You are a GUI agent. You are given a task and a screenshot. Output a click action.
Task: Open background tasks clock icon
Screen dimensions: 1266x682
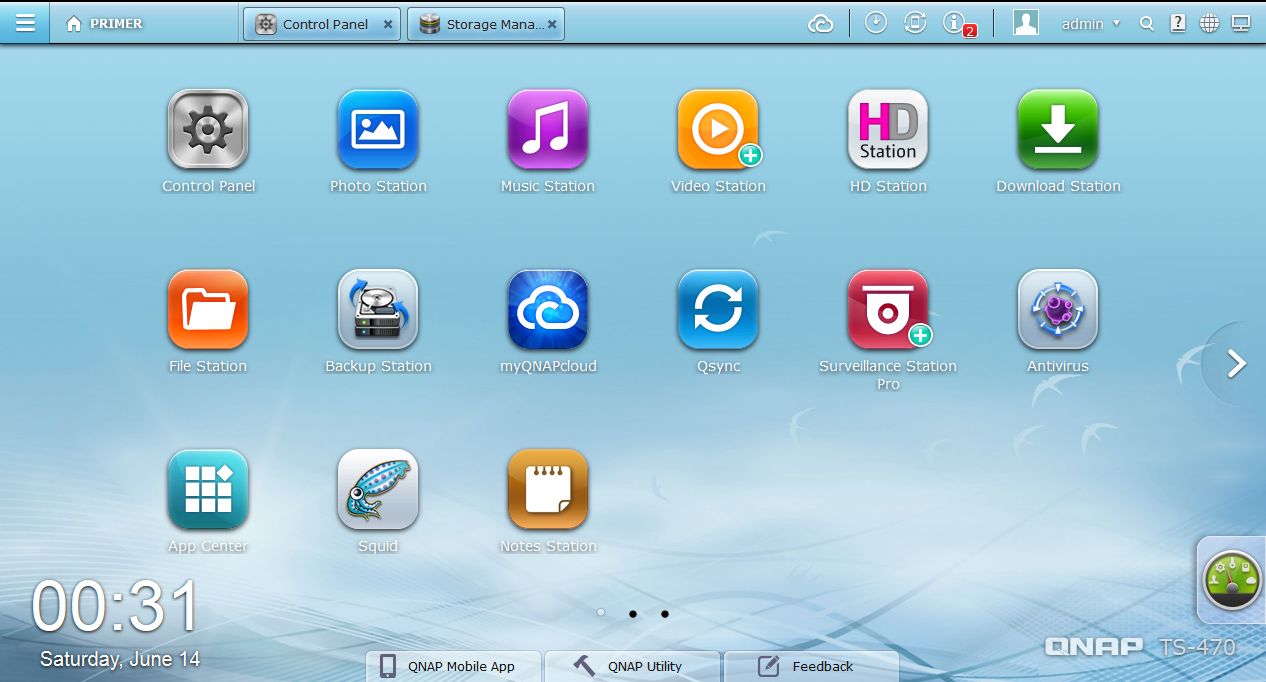[876, 23]
